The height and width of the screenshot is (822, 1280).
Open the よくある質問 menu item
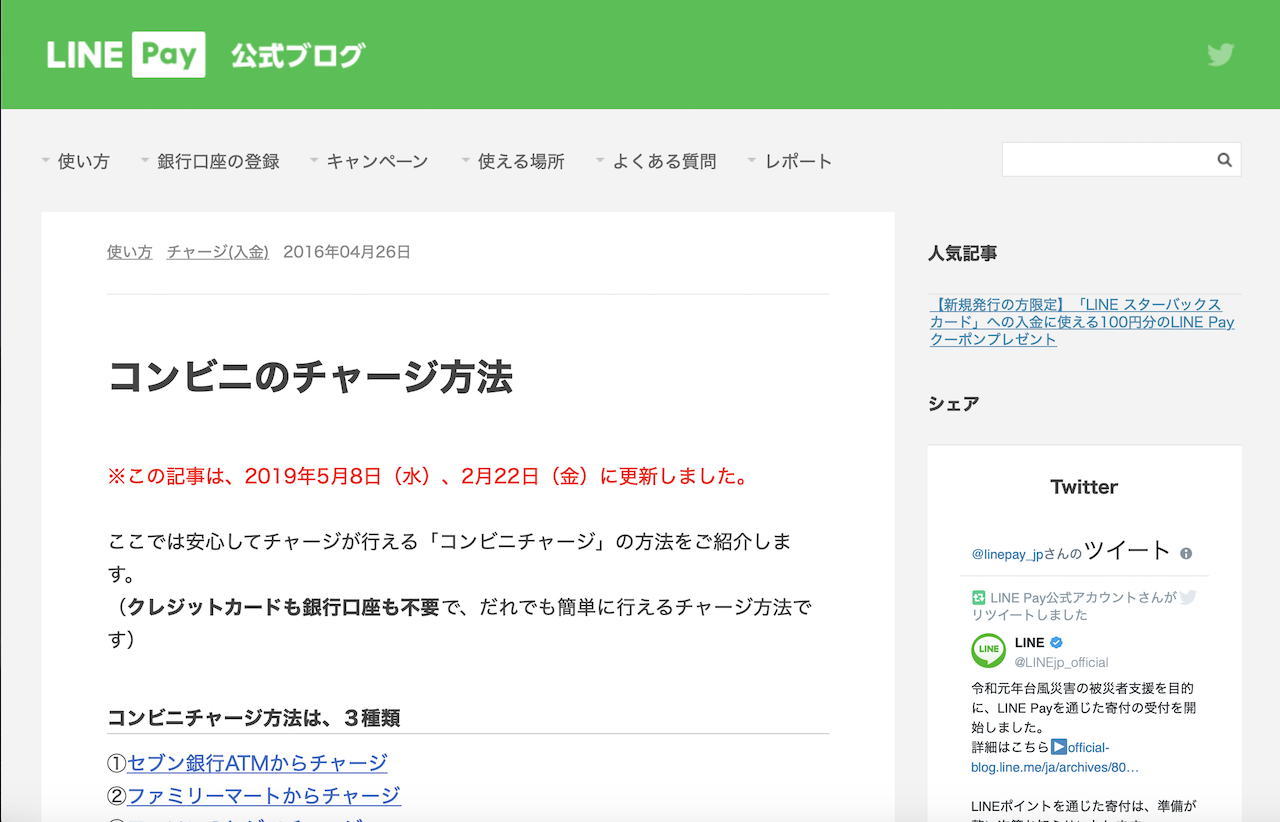pyautogui.click(x=664, y=161)
